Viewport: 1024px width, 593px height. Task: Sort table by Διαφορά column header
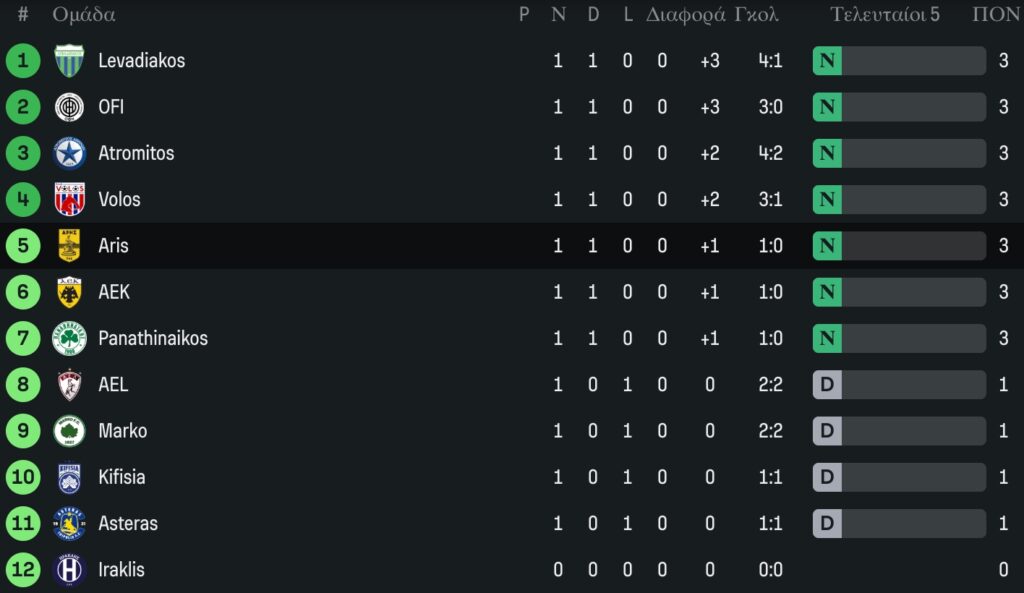685,15
